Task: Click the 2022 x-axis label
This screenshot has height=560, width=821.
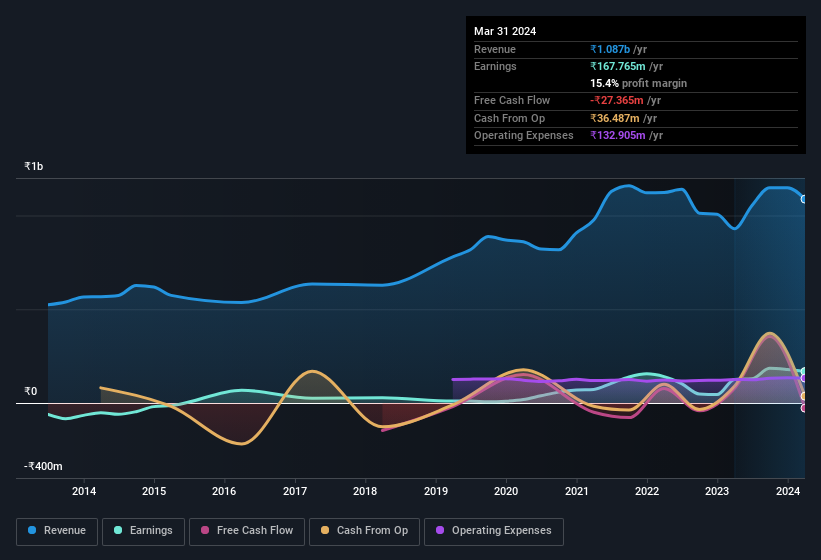Action: coord(647,491)
